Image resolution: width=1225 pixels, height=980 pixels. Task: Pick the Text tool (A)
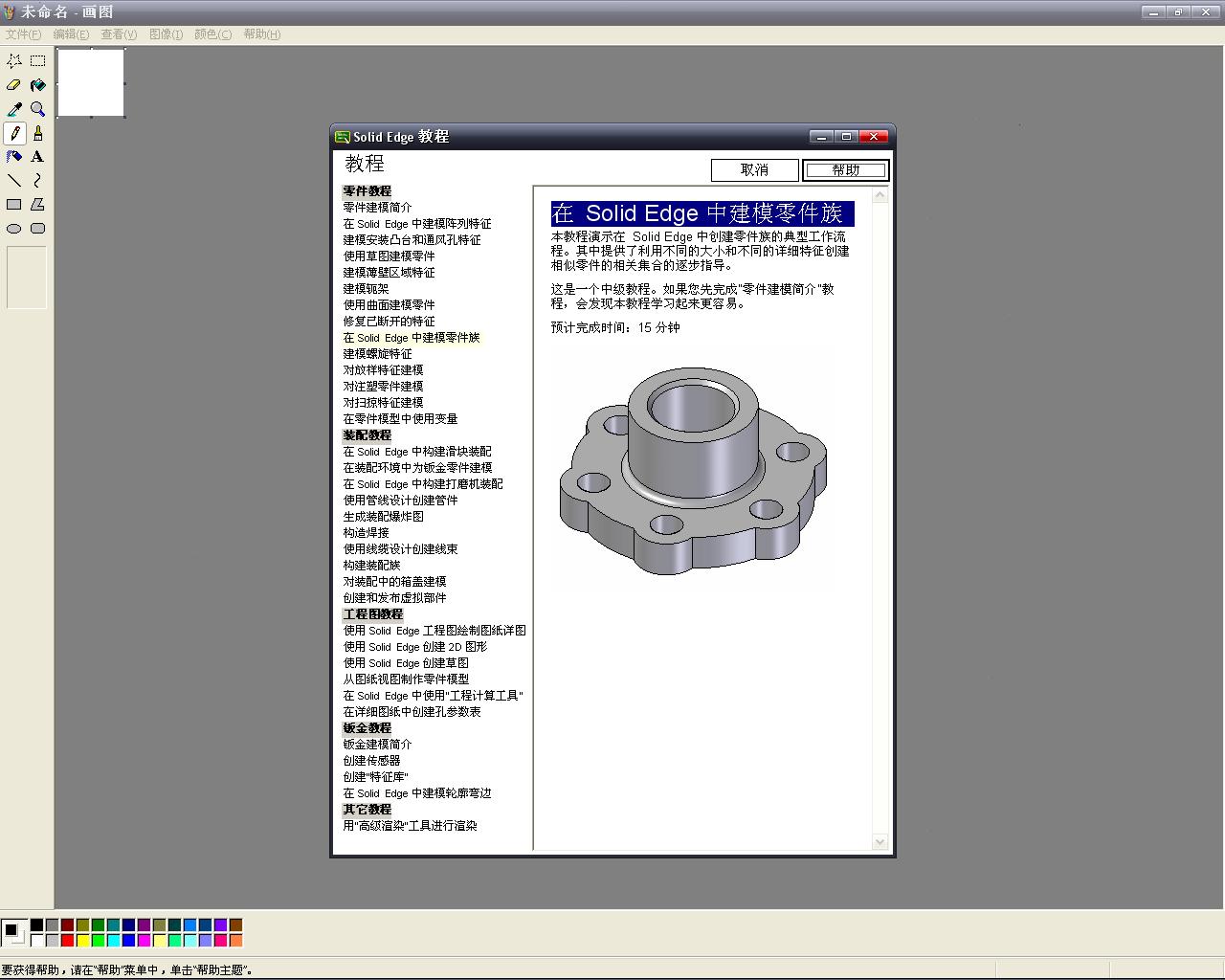(x=38, y=157)
